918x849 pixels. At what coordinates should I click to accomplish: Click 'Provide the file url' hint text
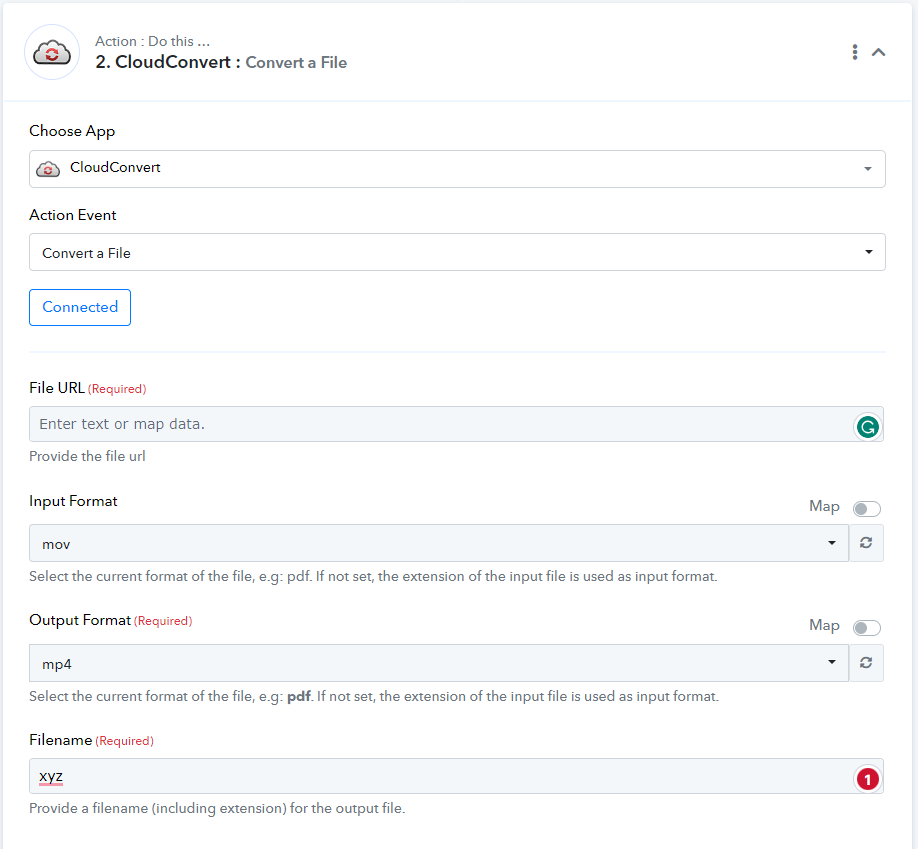87,456
